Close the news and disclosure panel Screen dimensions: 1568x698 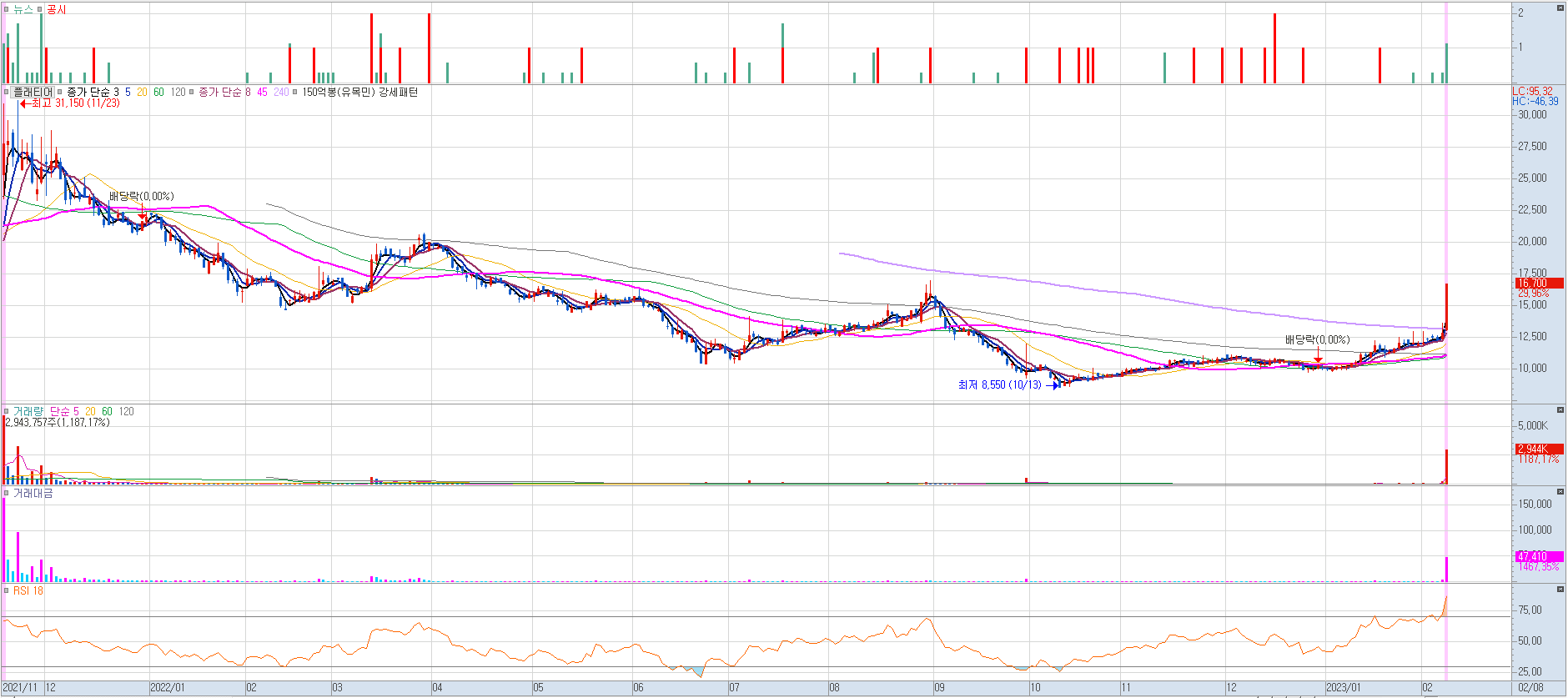pos(1560,8)
